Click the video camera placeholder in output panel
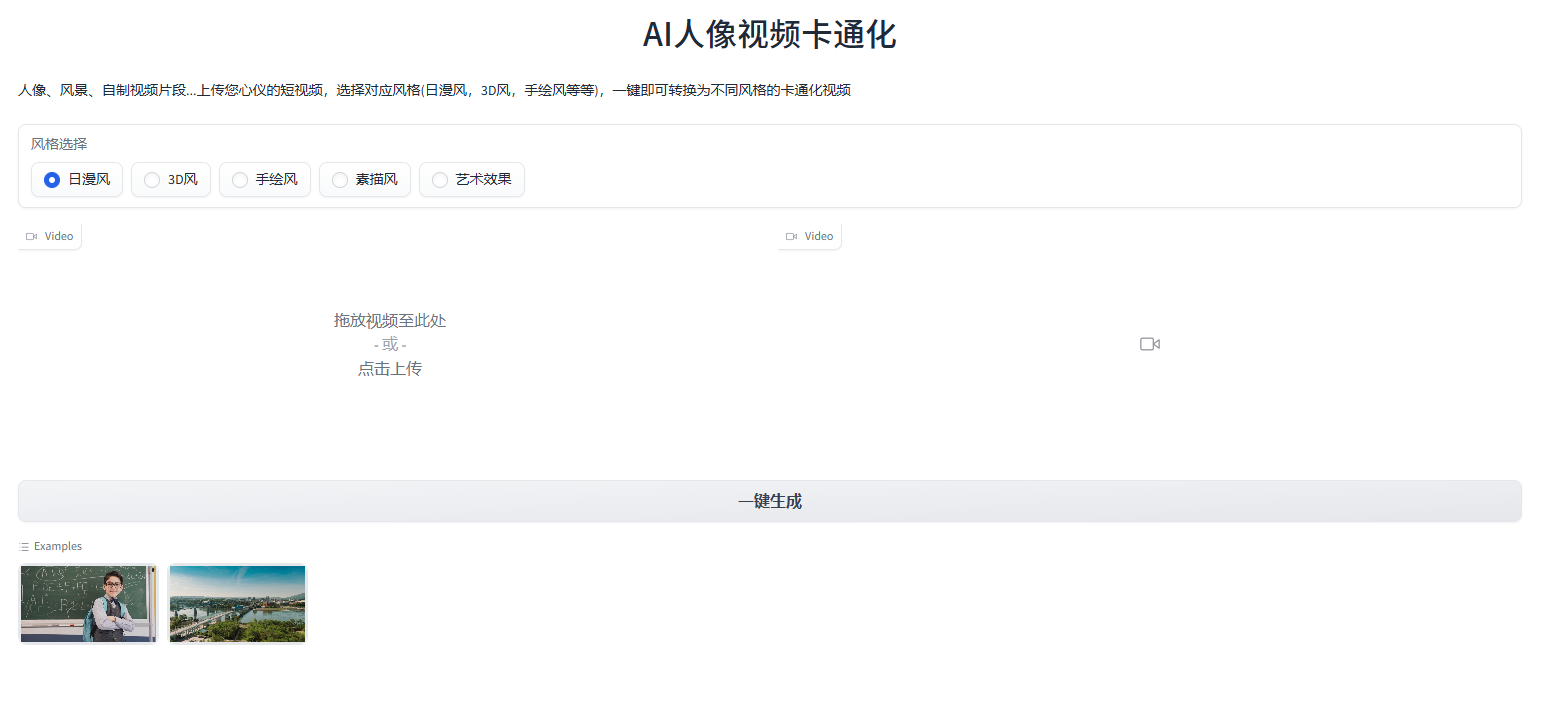 (x=1149, y=344)
